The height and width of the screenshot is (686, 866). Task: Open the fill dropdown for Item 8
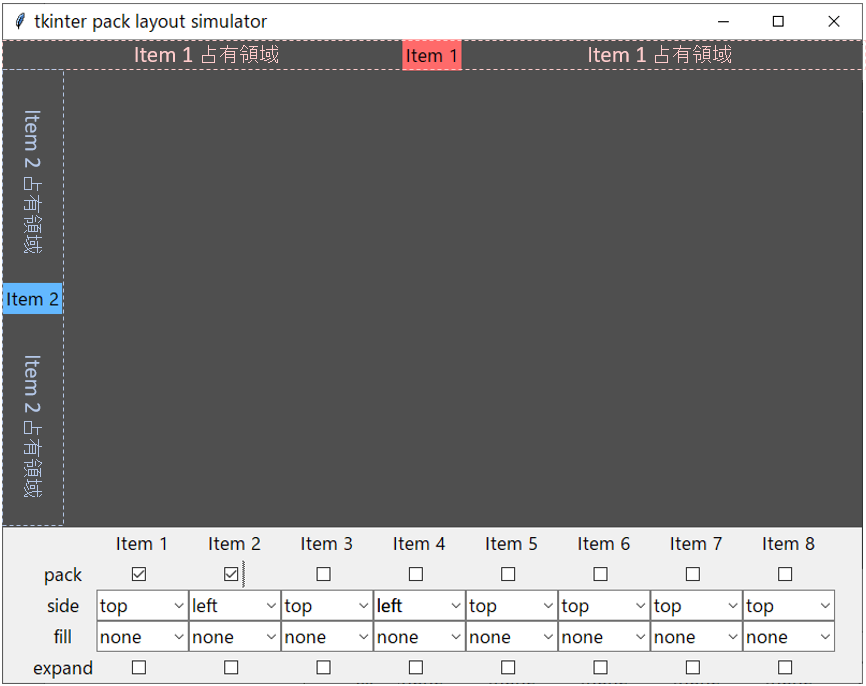click(x=788, y=637)
